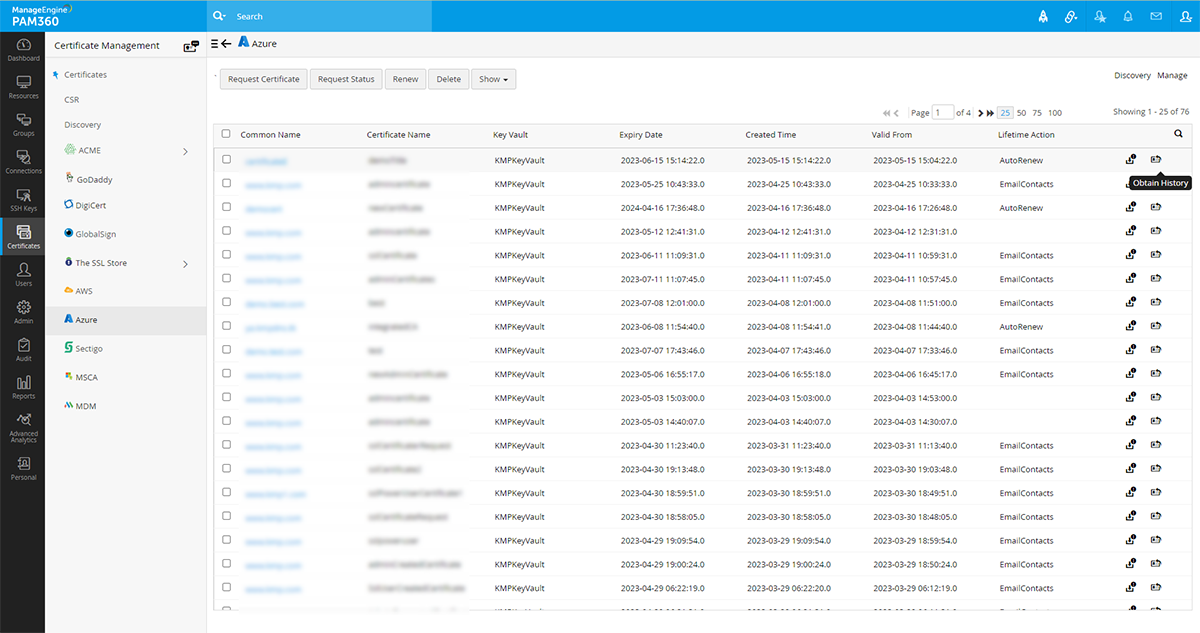The width and height of the screenshot is (1200, 633).
Task: Select the checkbox in the table header row
Action: point(225,134)
